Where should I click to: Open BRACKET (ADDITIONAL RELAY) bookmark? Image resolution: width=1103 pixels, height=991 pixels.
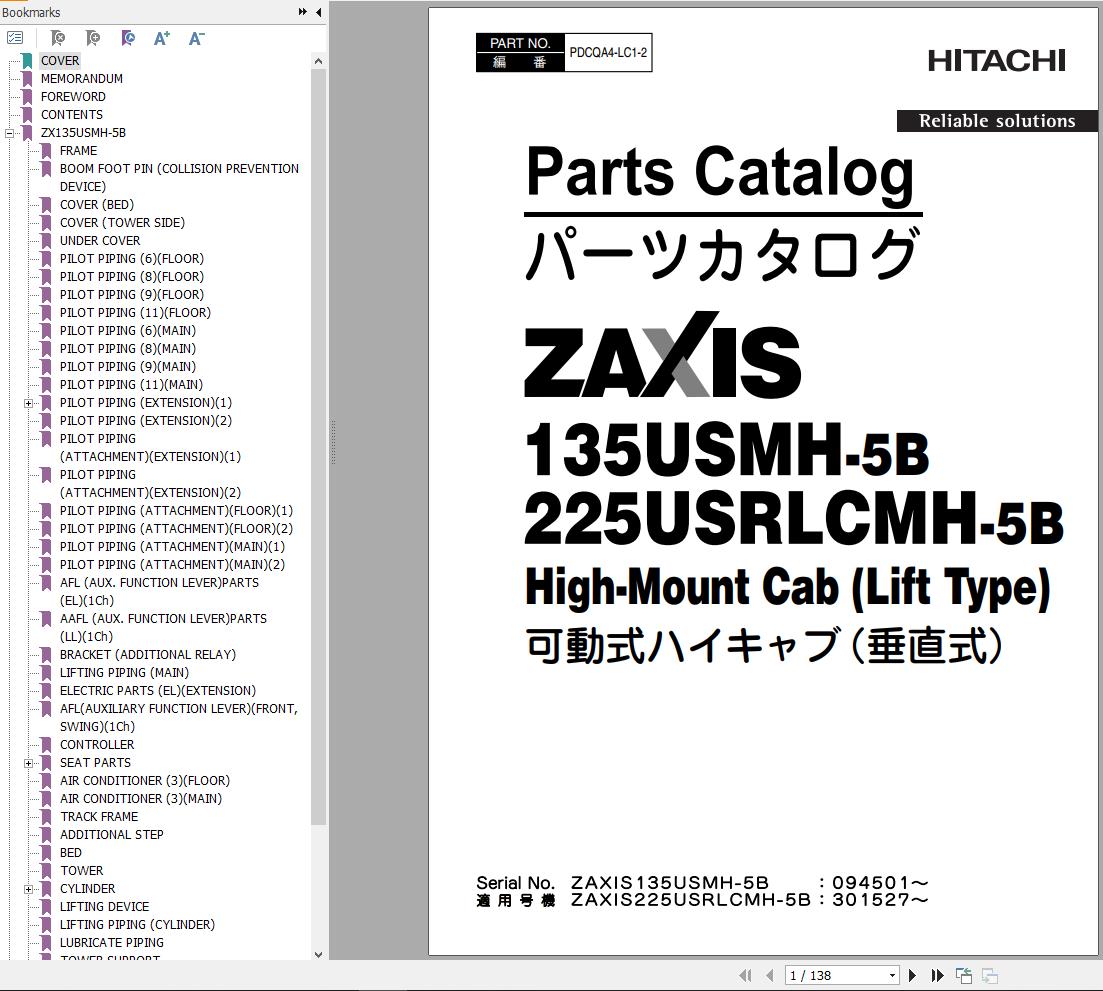[148, 655]
